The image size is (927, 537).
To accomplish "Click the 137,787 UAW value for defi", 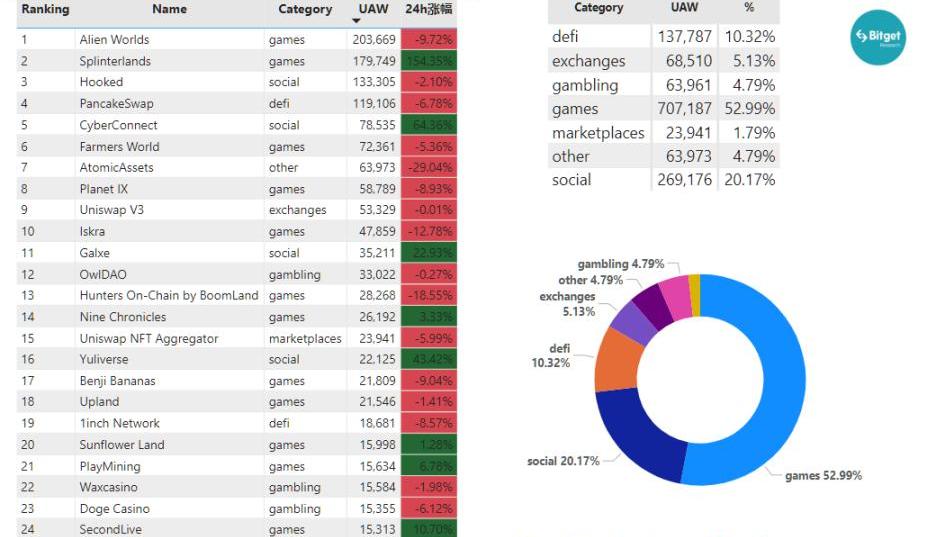I will click(685, 37).
